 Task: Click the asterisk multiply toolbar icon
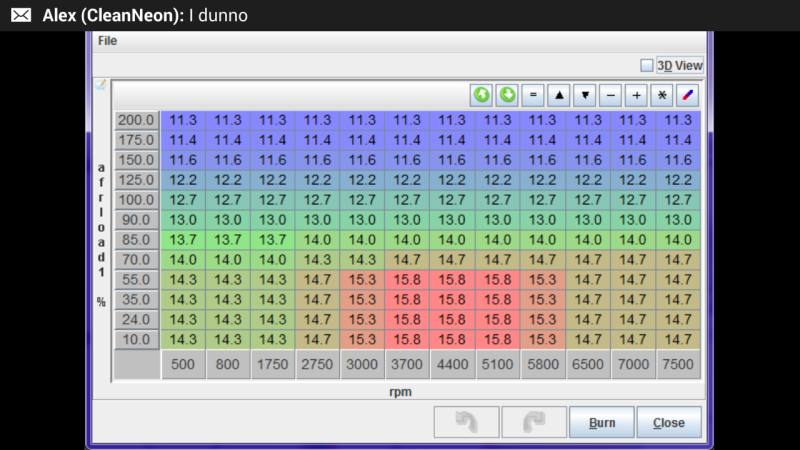point(661,95)
